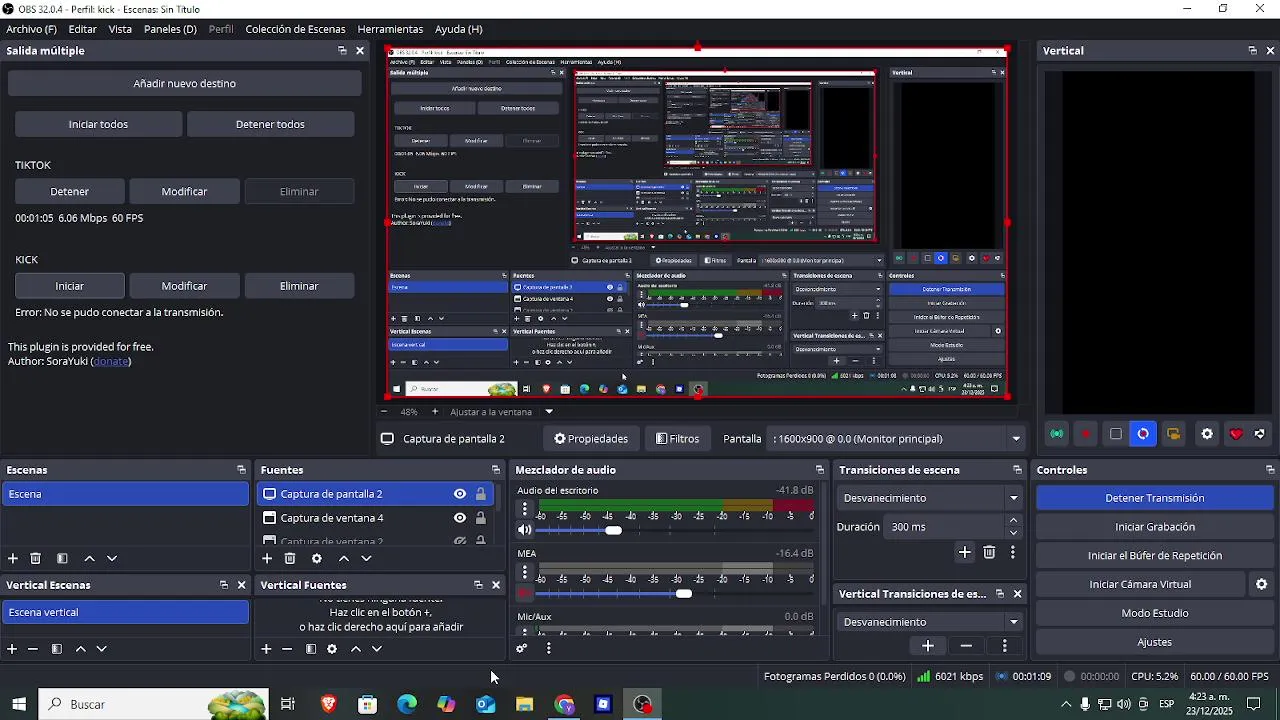
Task: Open scene filters icon in Escenas panel
Action: pos(62,559)
